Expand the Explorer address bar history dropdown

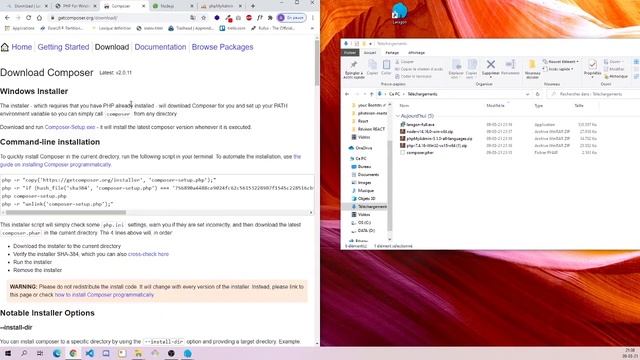[528, 94]
